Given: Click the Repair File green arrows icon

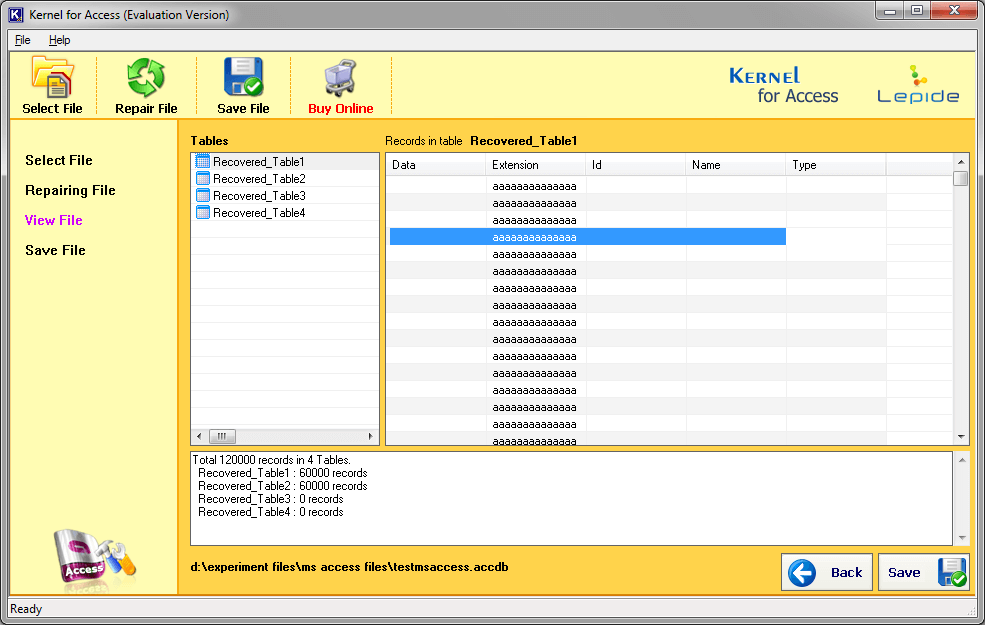Looking at the screenshot, I should (146, 77).
